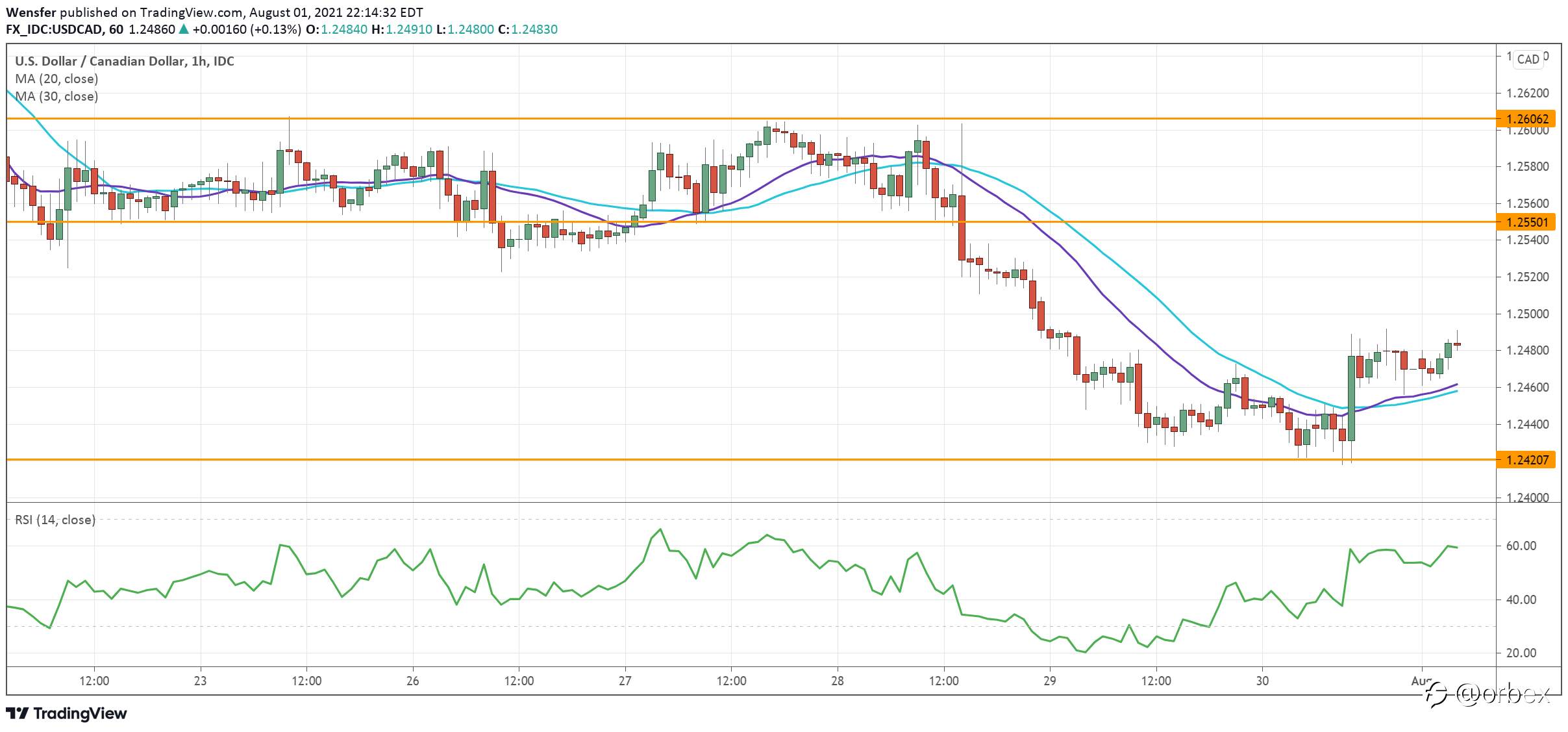The height and width of the screenshot is (732, 1568).
Task: Select the MA (30, close) indicator legend
Action: click(57, 96)
